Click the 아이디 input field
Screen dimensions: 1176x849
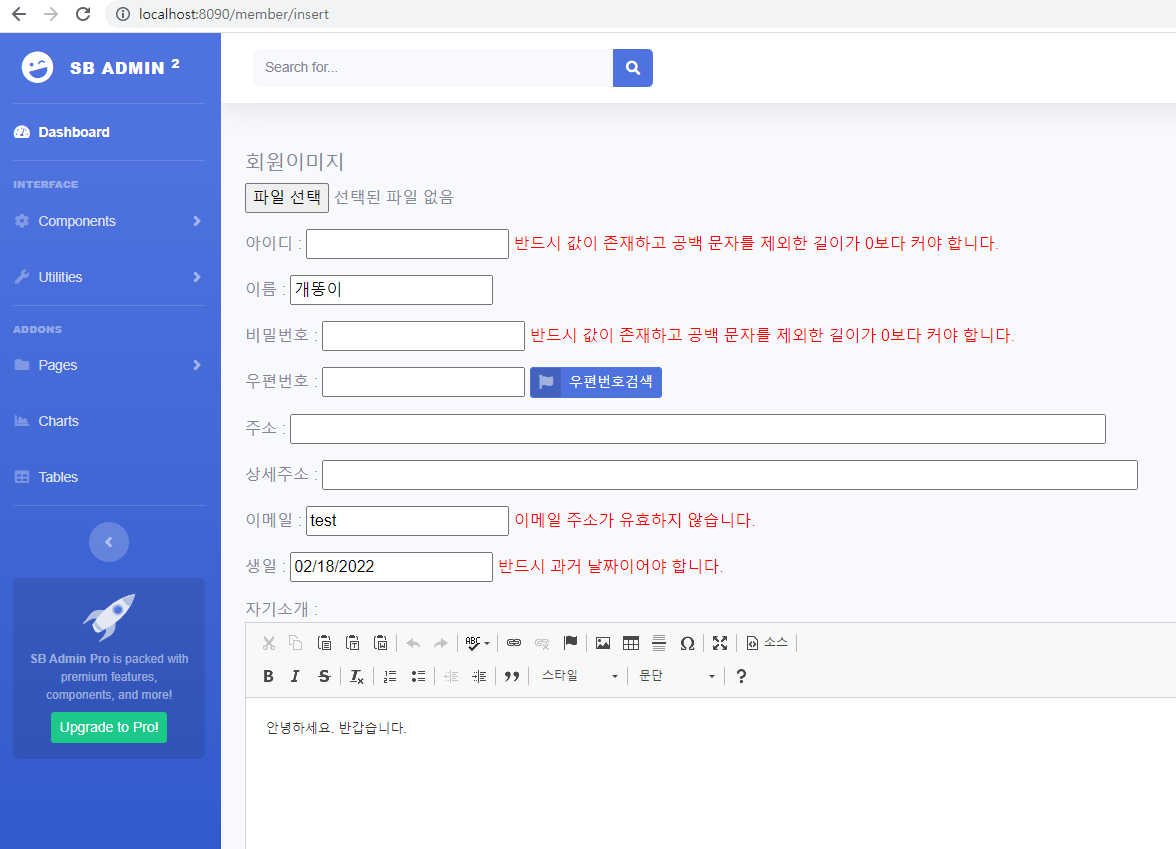[407, 244]
